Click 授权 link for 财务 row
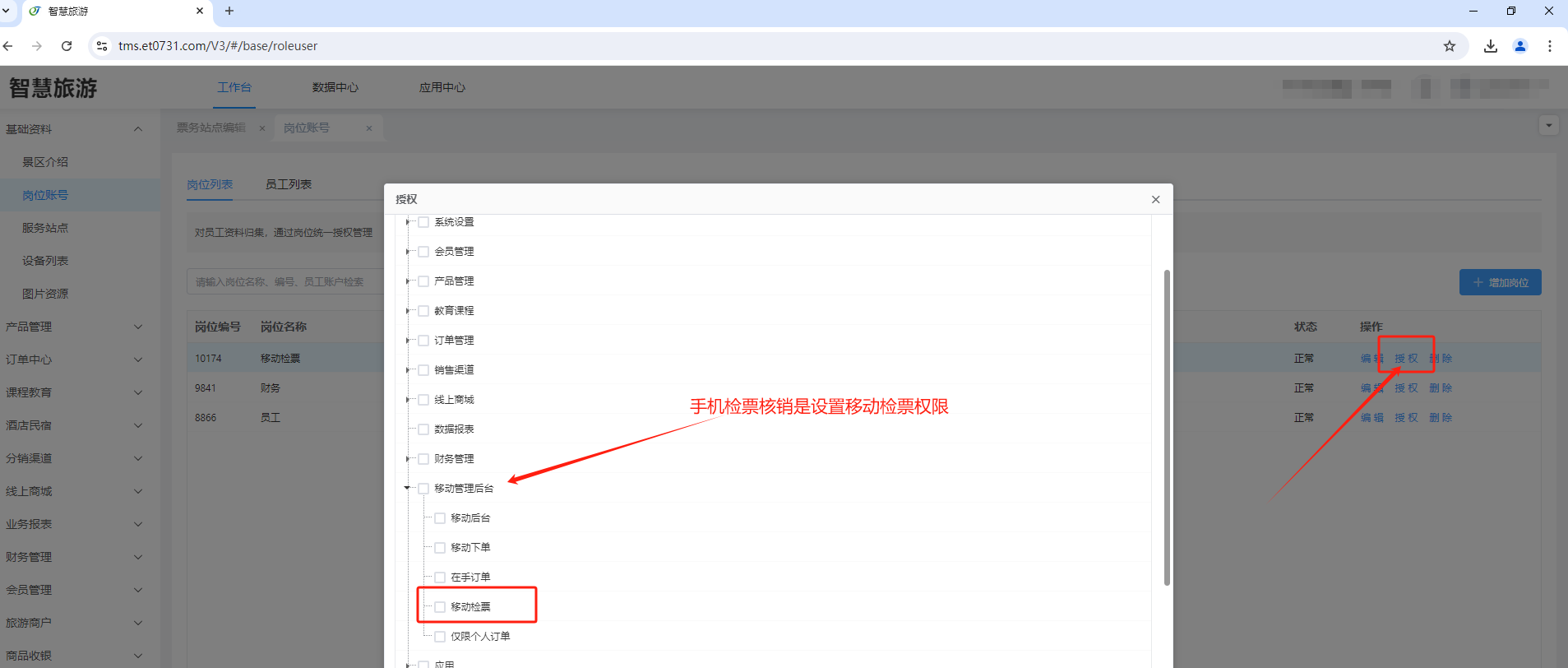The width and height of the screenshot is (1568, 668). pos(1405,388)
